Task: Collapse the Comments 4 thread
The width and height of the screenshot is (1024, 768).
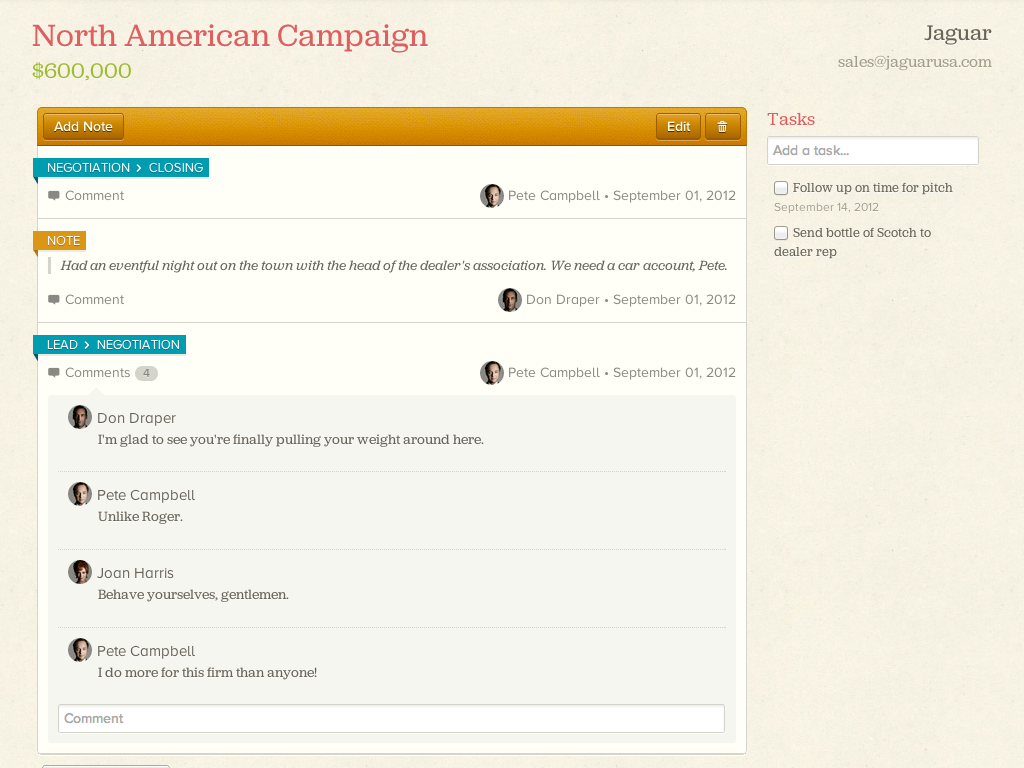Action: (97, 372)
